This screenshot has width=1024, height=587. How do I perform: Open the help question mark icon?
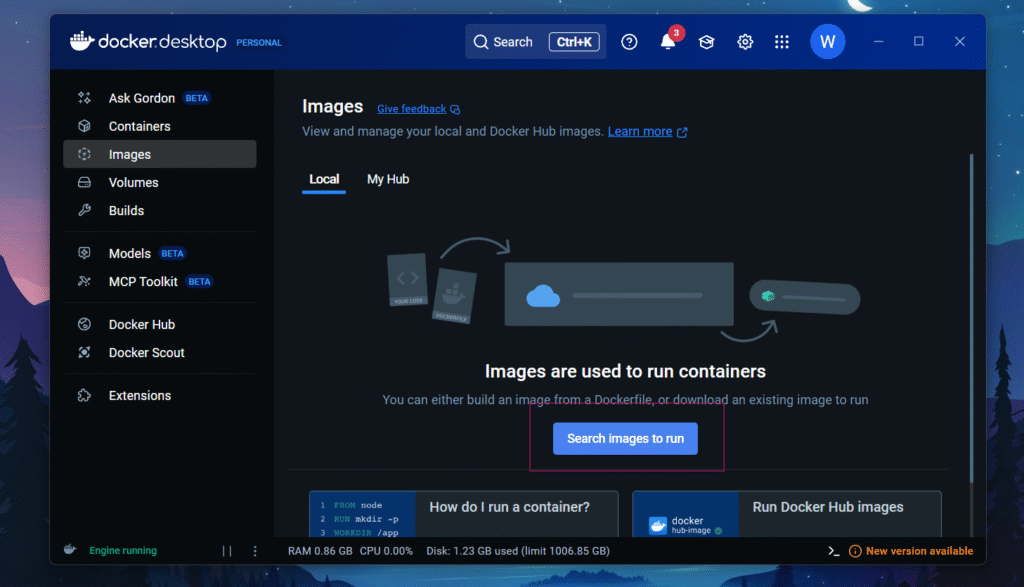[x=629, y=42]
